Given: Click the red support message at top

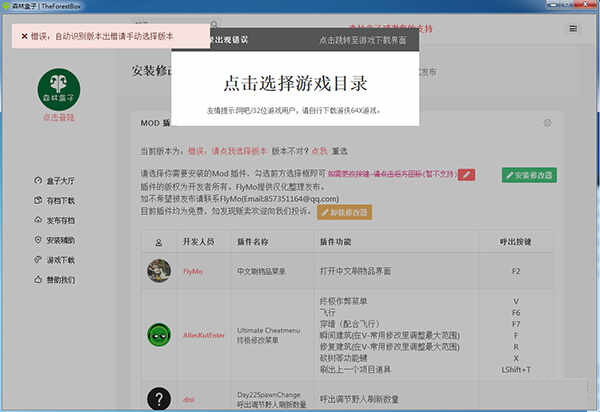Looking at the screenshot, I should point(390,29).
